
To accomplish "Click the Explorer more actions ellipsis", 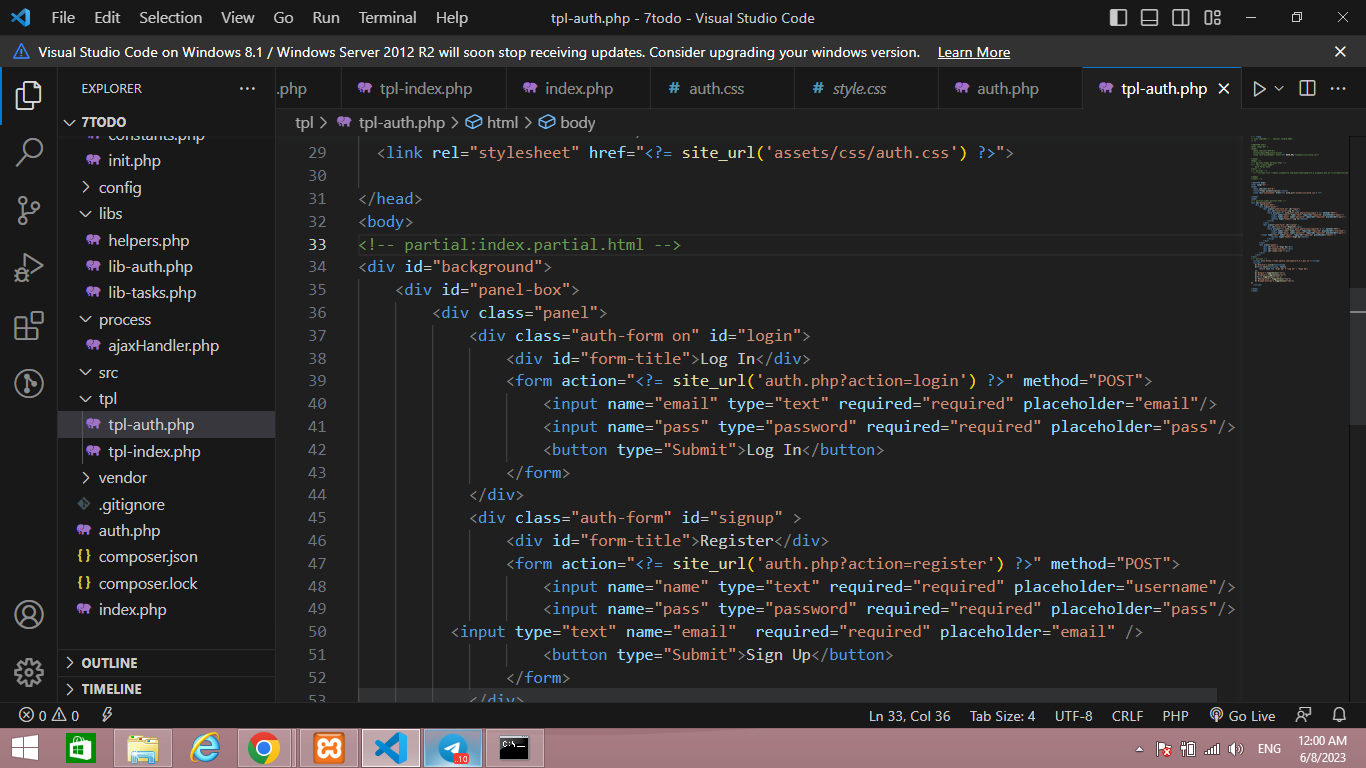I will [247, 89].
